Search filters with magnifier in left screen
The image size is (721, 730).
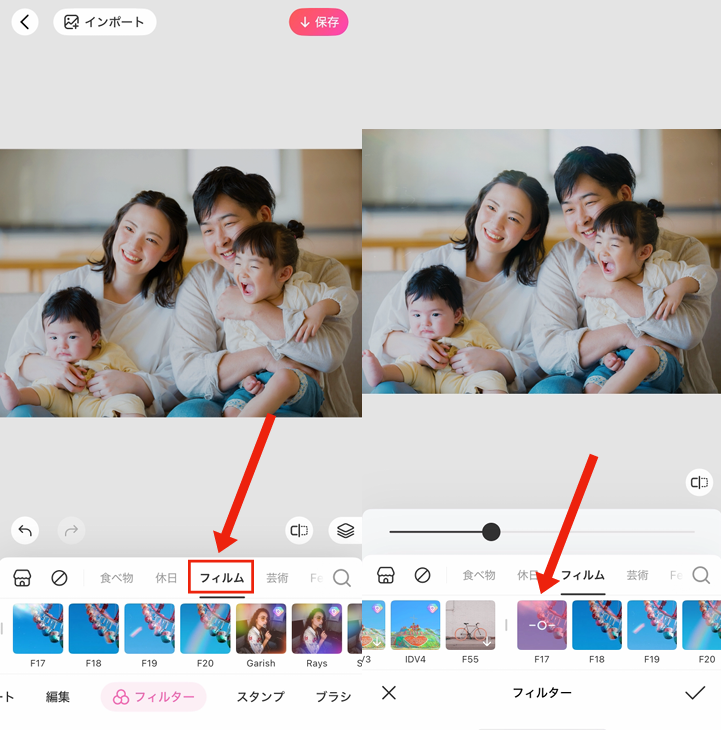click(x=342, y=578)
